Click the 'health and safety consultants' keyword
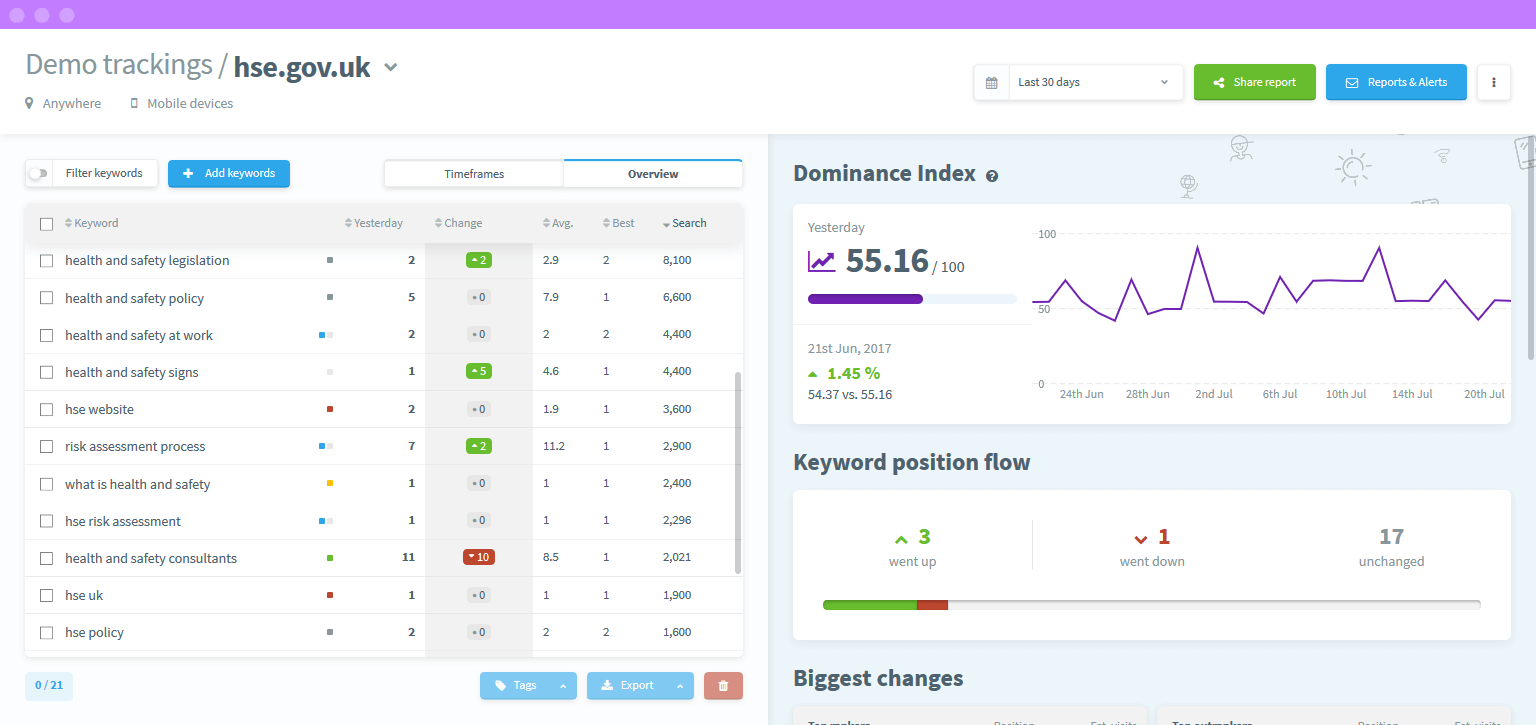 pyautogui.click(x=151, y=558)
